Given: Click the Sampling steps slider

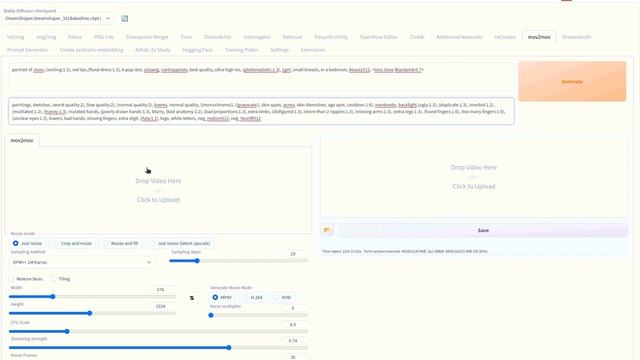Looking at the screenshot, I should [239, 261].
